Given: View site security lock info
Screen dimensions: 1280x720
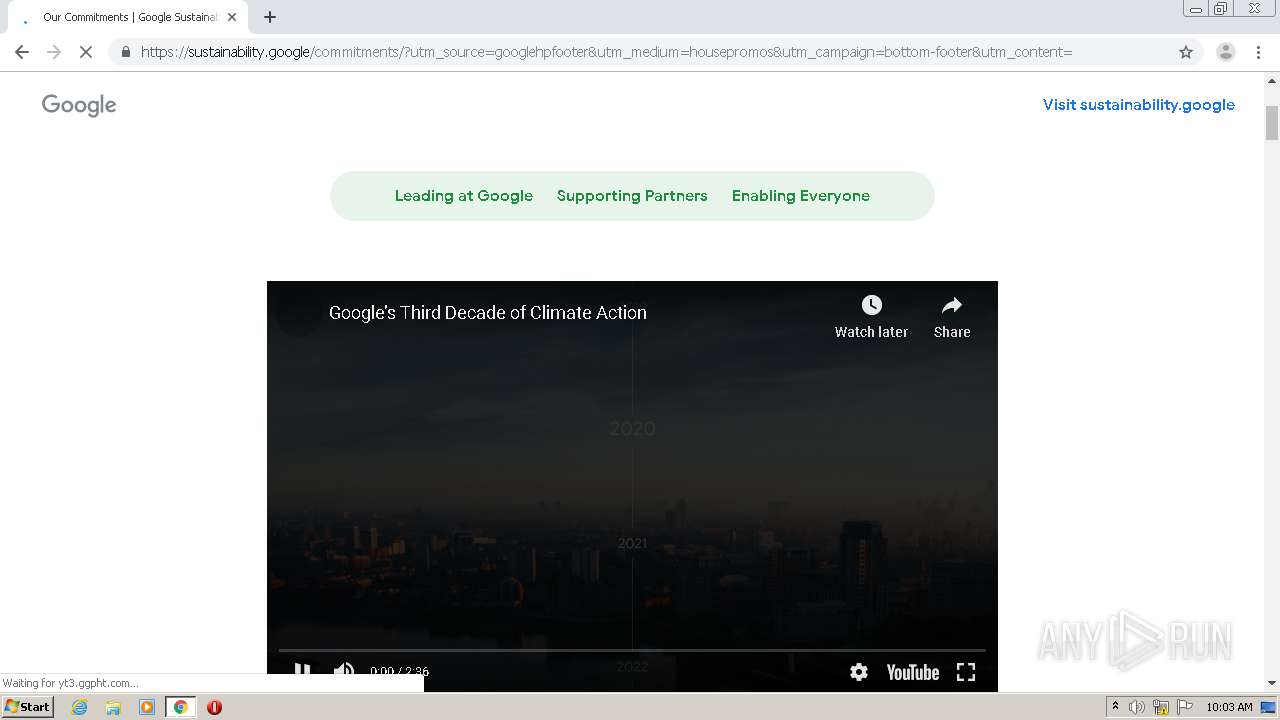Looking at the screenshot, I should coord(125,52).
